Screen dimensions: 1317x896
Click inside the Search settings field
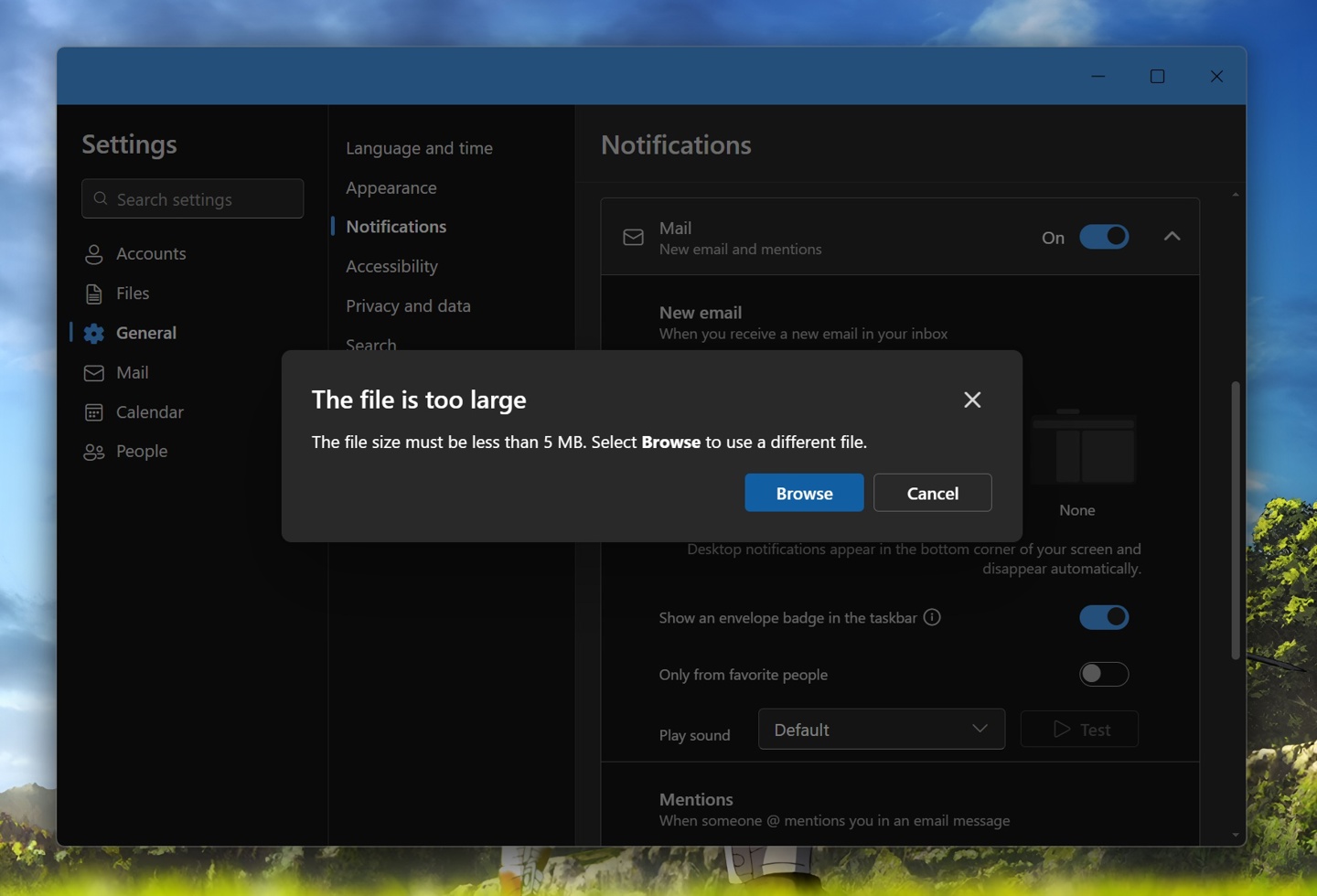coord(192,198)
